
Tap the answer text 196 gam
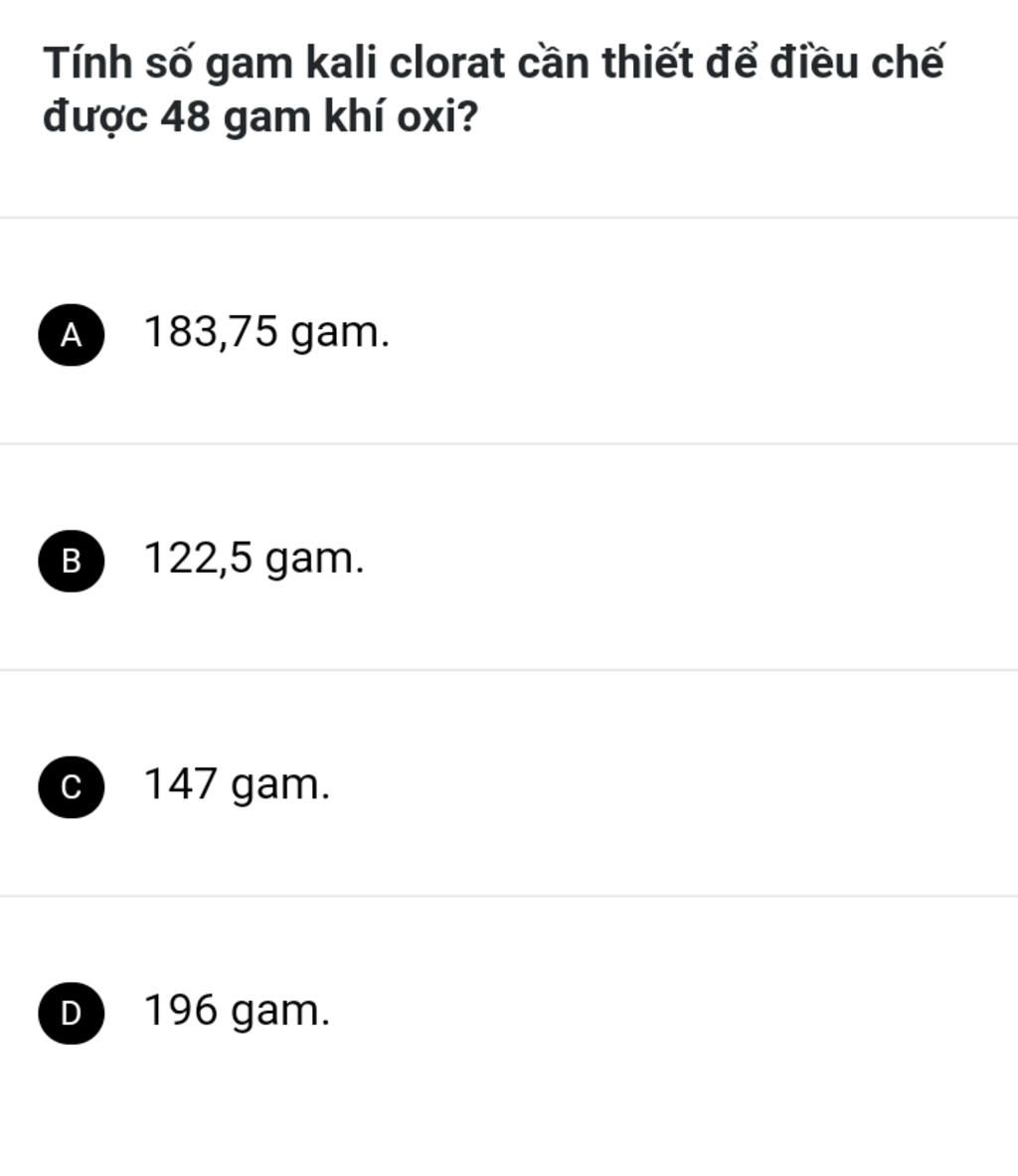pyautogui.click(x=237, y=1010)
